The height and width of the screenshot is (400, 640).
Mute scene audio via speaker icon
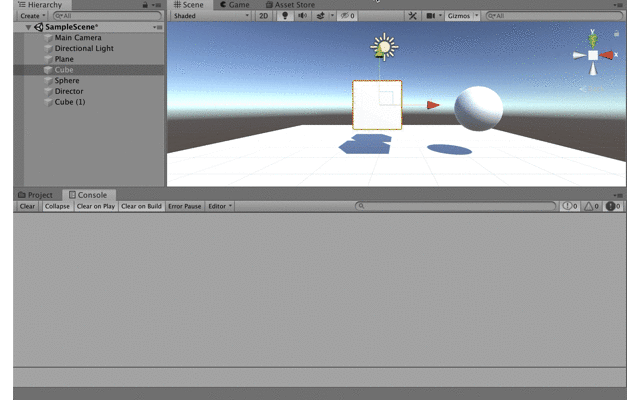(x=302, y=16)
